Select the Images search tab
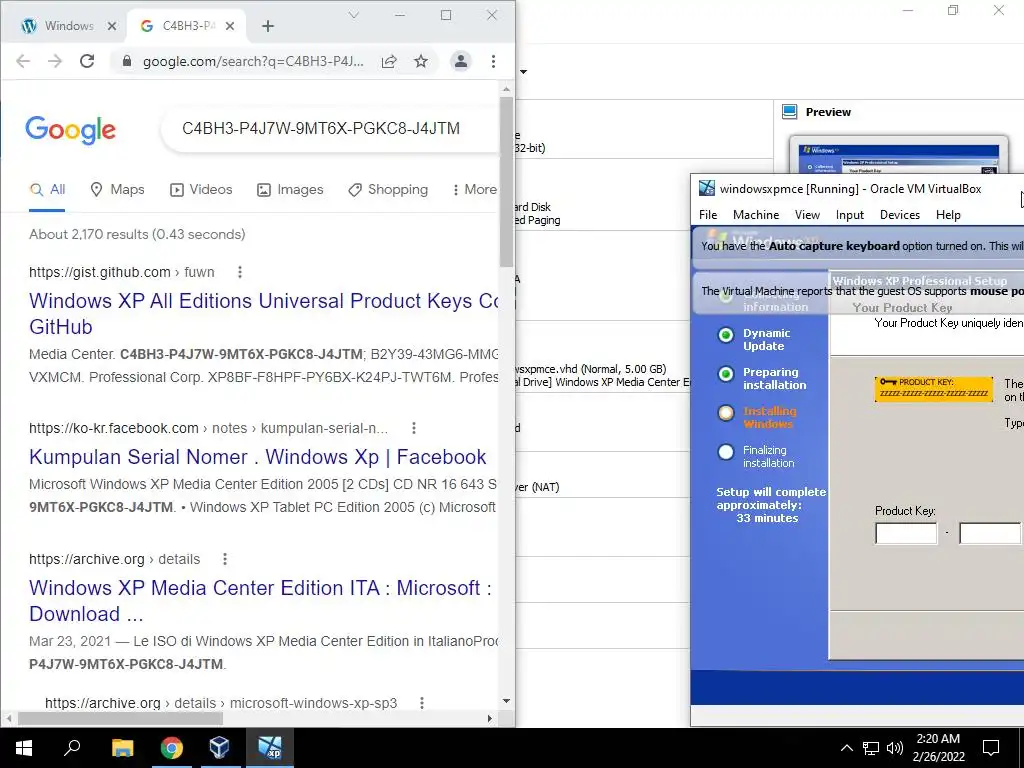 point(290,189)
